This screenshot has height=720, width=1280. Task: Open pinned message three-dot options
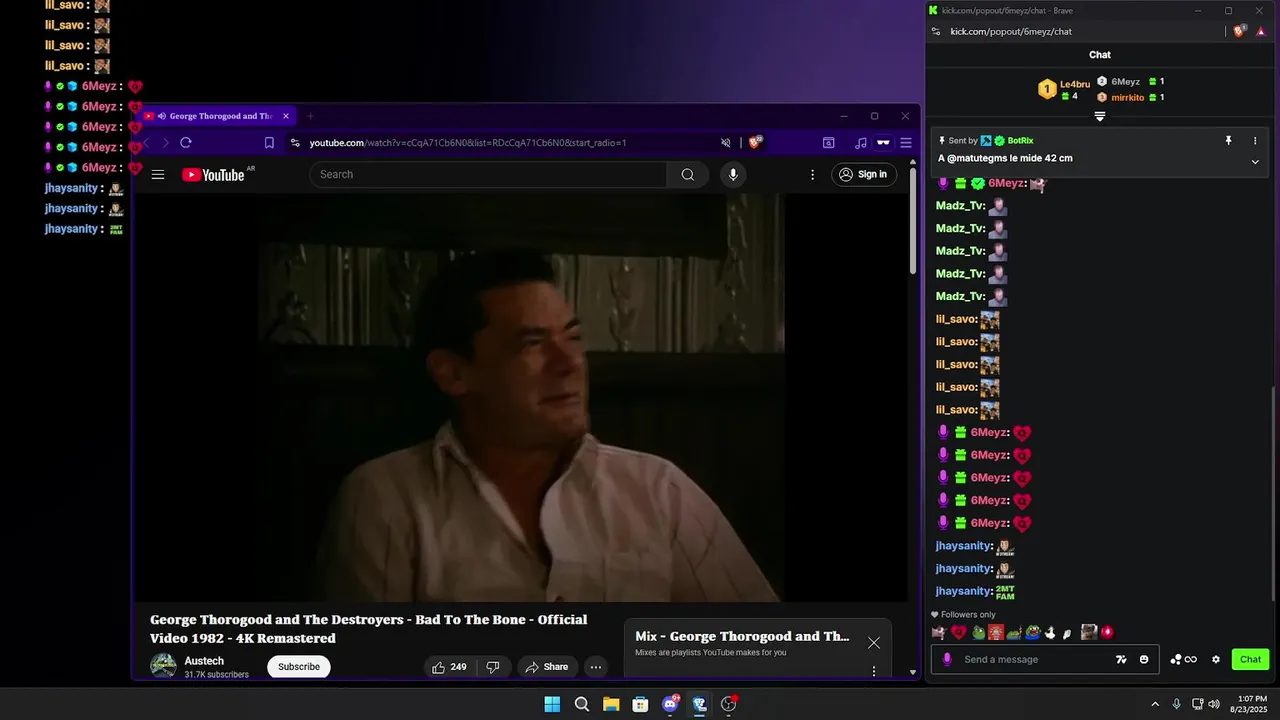click(x=1256, y=141)
